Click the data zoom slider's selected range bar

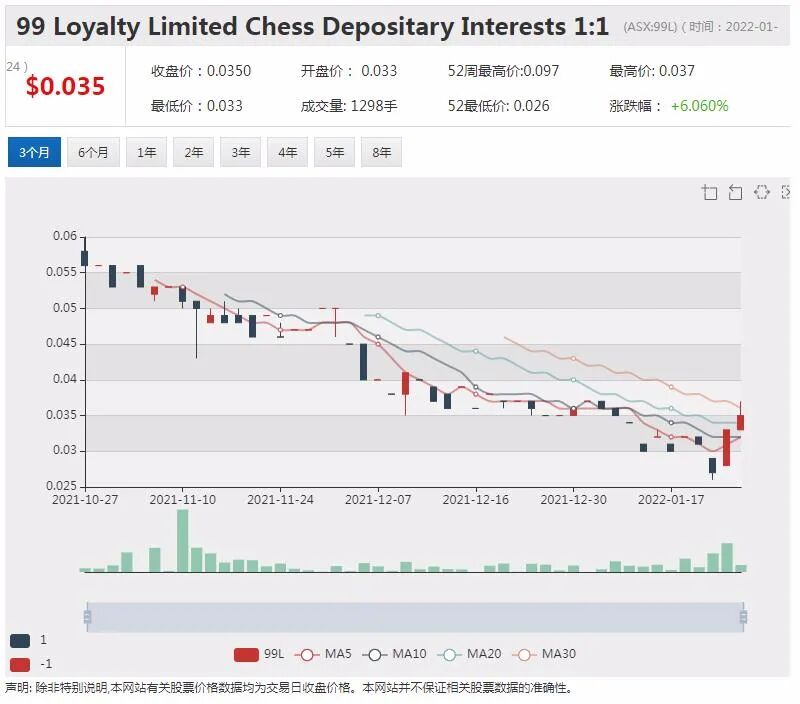[x=415, y=617]
